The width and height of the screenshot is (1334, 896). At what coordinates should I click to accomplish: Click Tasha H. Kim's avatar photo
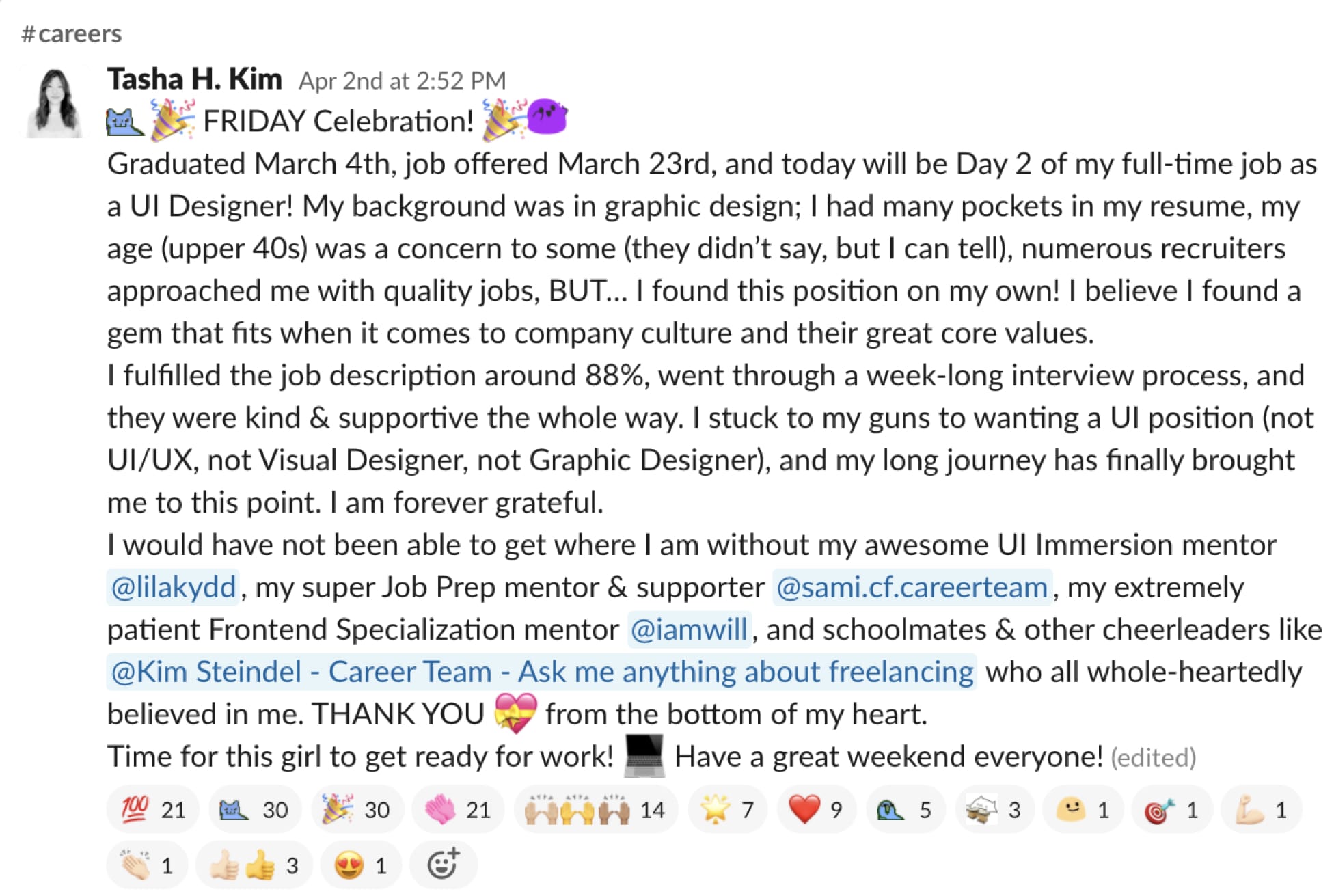click(x=55, y=103)
